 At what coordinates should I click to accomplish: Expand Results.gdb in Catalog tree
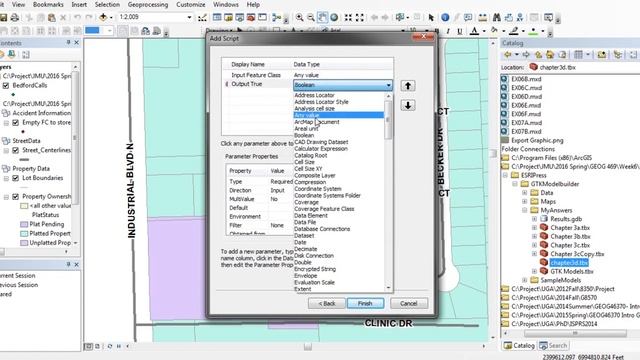[x=534, y=219]
